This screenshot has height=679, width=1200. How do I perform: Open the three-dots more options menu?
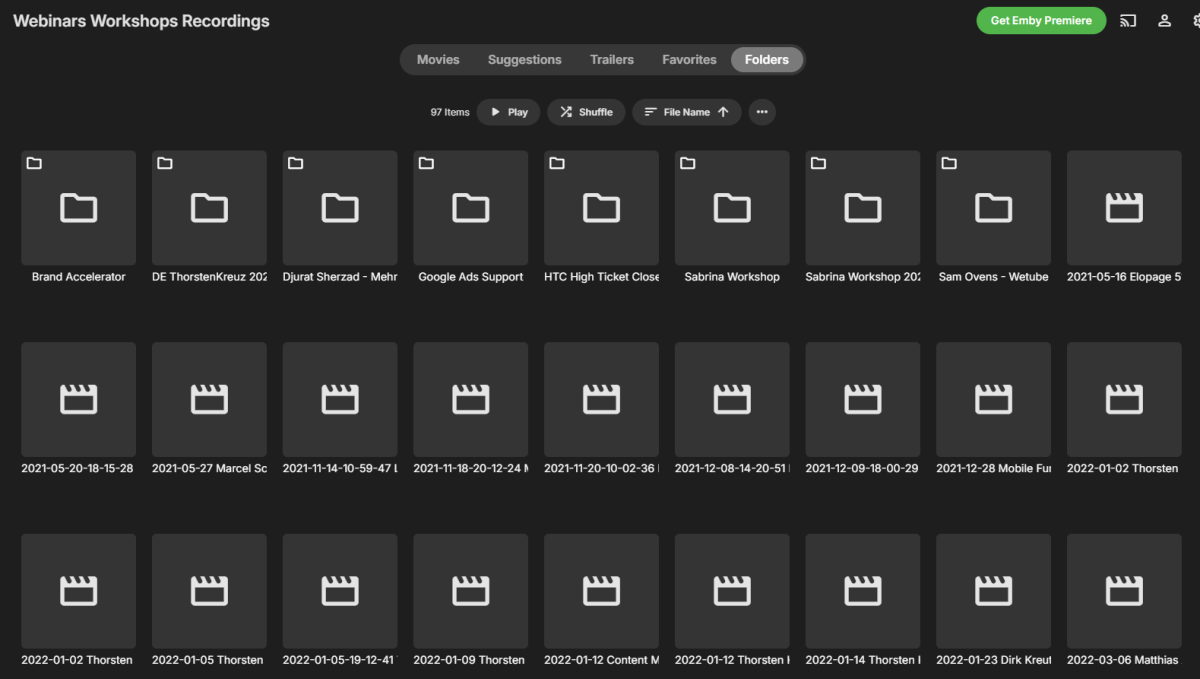[x=762, y=112]
